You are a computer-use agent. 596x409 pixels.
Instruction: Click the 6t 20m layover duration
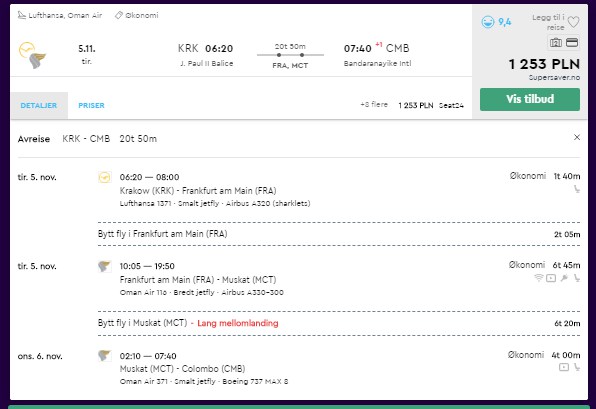click(x=567, y=323)
